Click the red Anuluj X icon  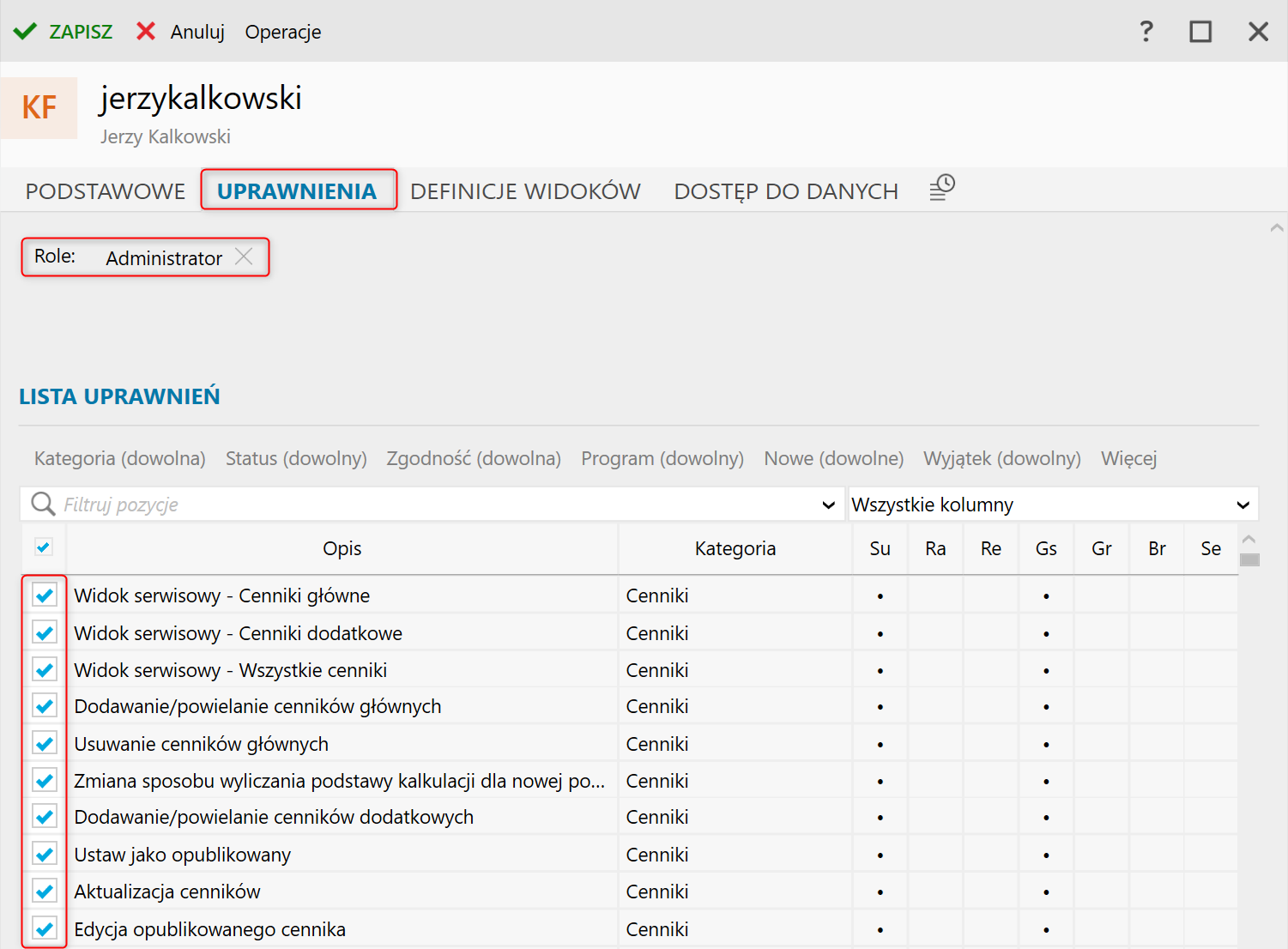coord(146,32)
